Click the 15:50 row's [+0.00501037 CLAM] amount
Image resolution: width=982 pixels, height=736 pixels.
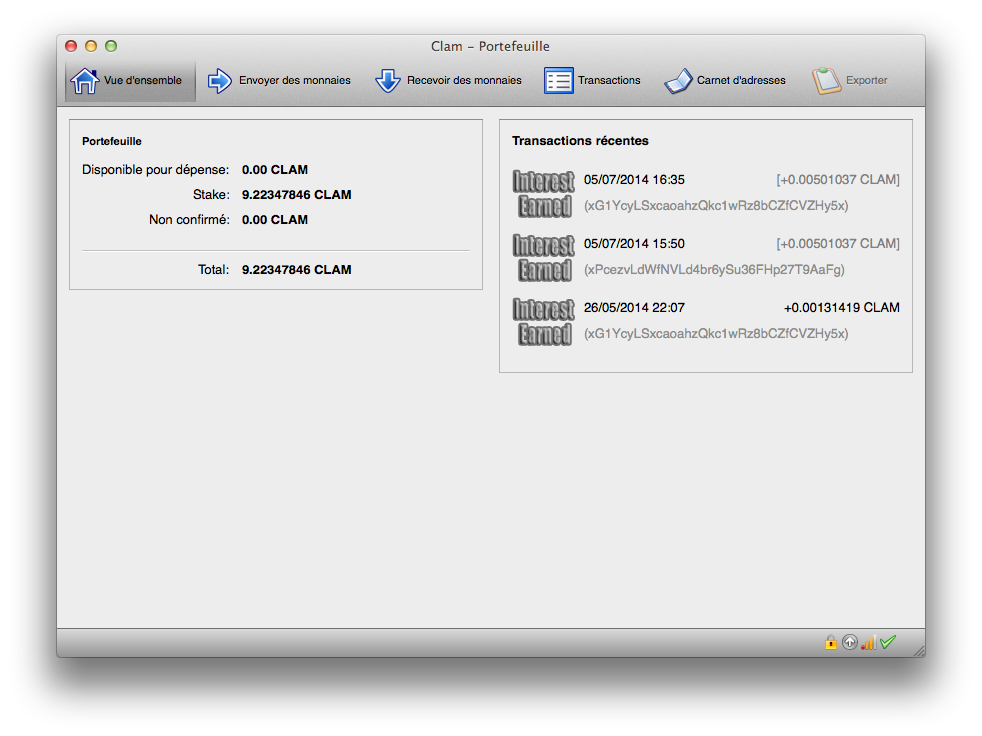(838, 244)
